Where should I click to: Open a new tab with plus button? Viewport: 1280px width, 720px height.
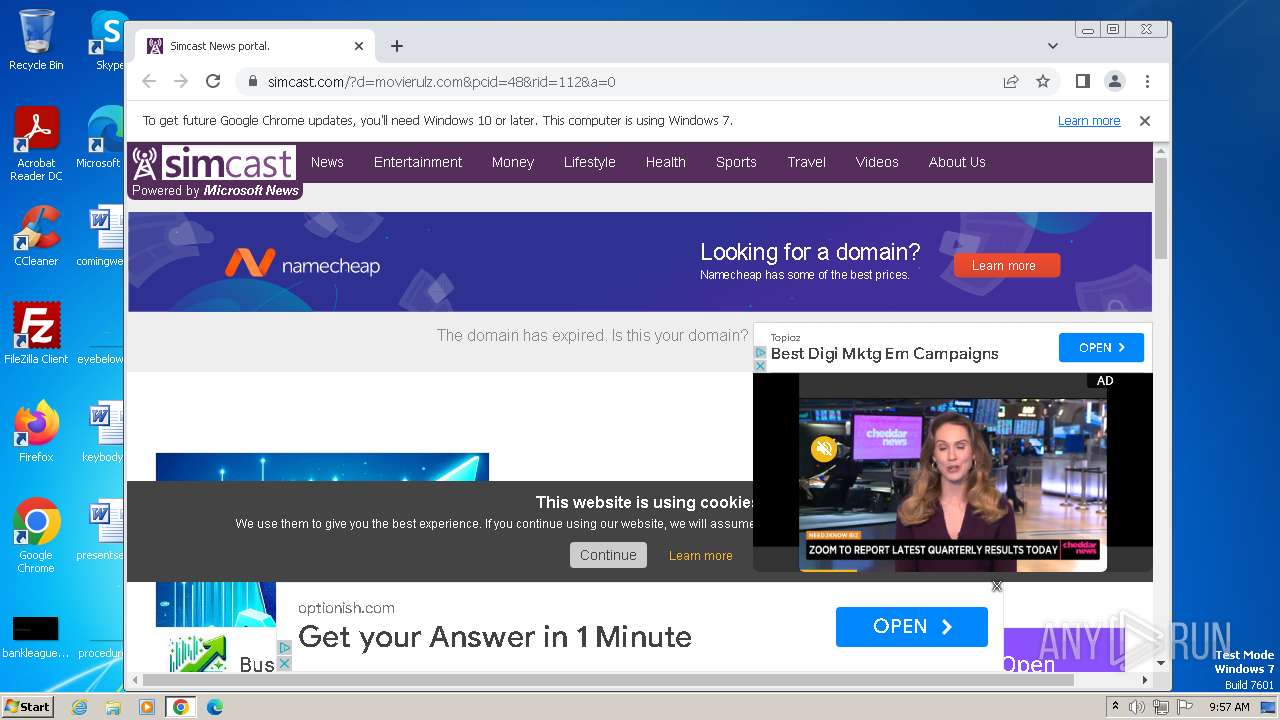point(397,46)
